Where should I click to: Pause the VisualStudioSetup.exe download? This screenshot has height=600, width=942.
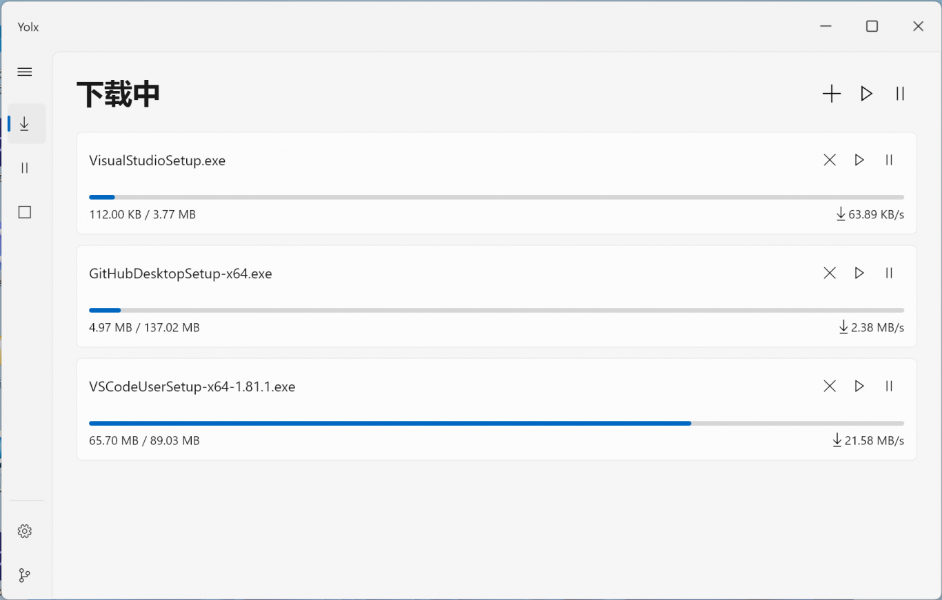pyautogui.click(x=889, y=159)
